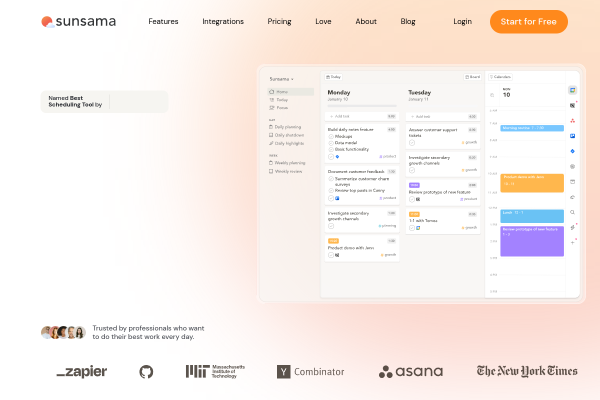Mark Answer customer support tickets complete
The width and height of the screenshot is (600, 400).
(x=412, y=143)
